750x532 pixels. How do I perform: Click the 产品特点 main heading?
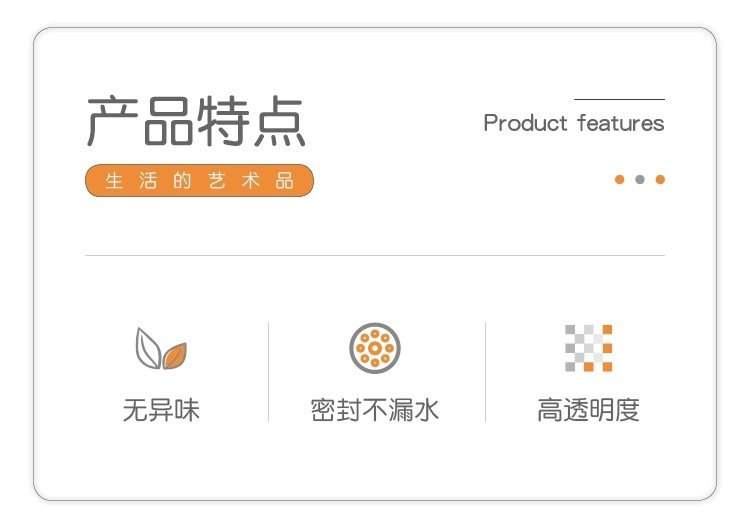[x=196, y=123]
